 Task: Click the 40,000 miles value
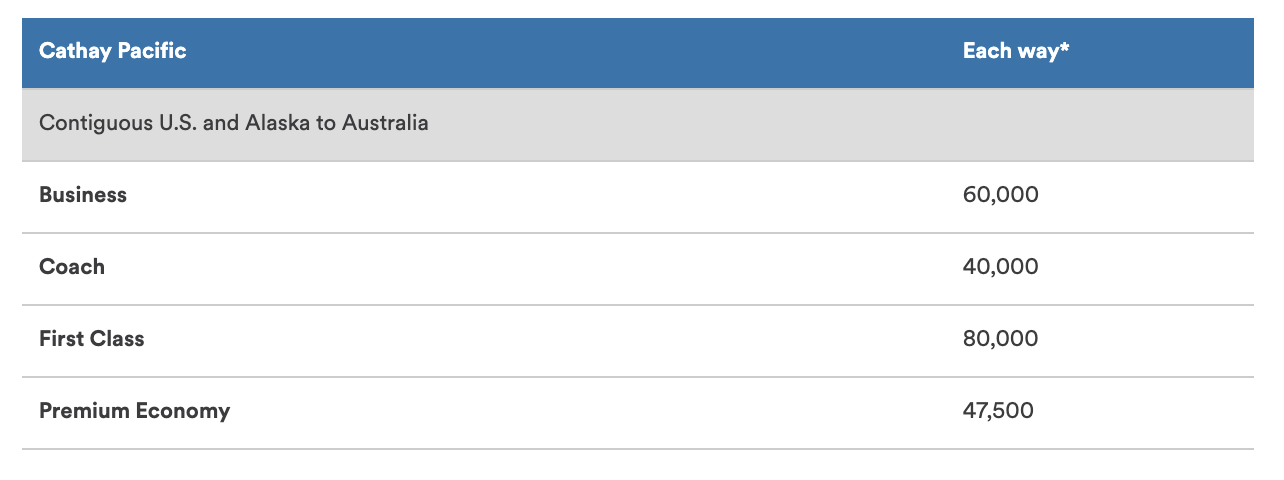1001,267
